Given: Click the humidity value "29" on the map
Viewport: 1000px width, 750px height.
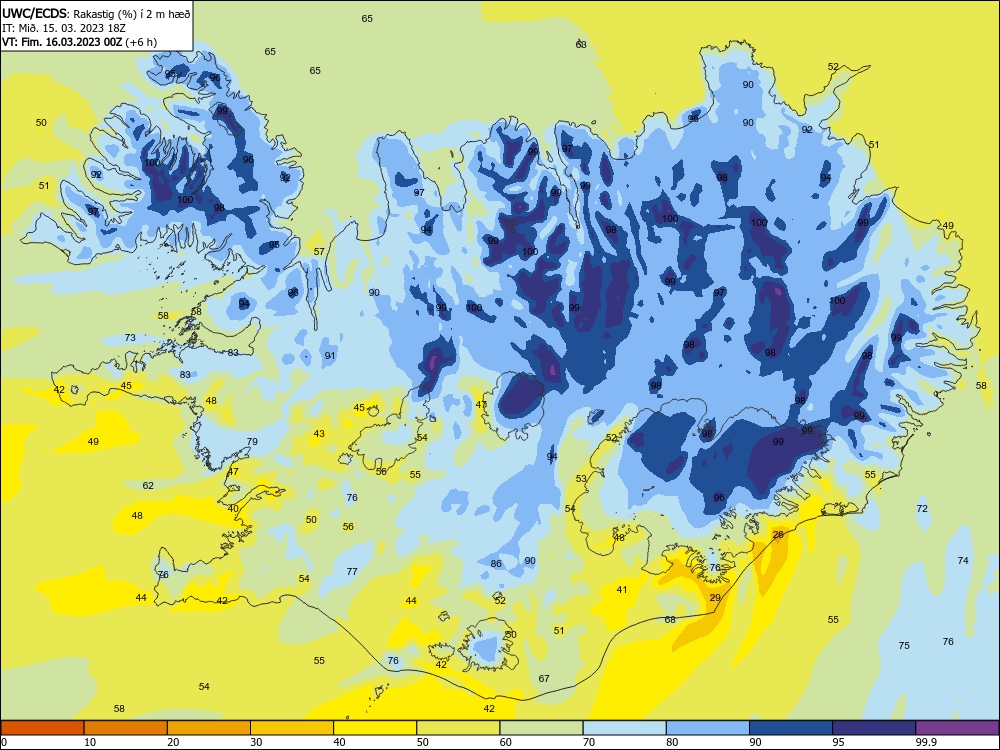Looking at the screenshot, I should point(715,598).
